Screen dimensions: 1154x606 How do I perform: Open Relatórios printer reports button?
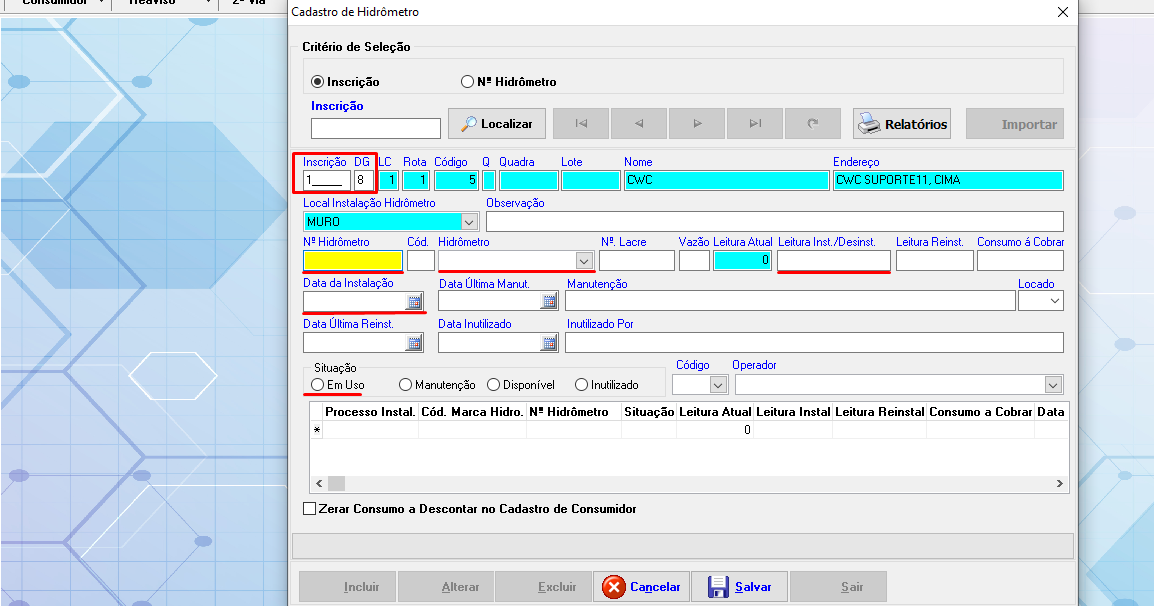coord(902,124)
